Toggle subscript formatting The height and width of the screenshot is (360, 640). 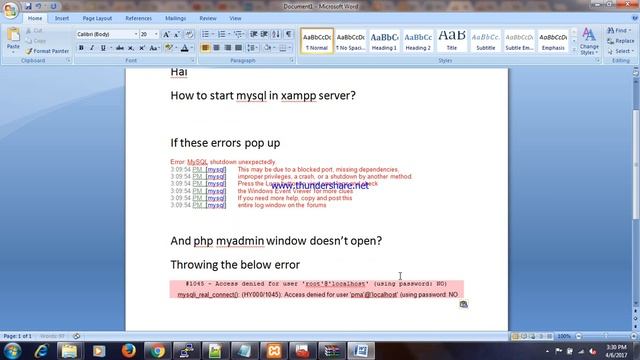[131, 48]
